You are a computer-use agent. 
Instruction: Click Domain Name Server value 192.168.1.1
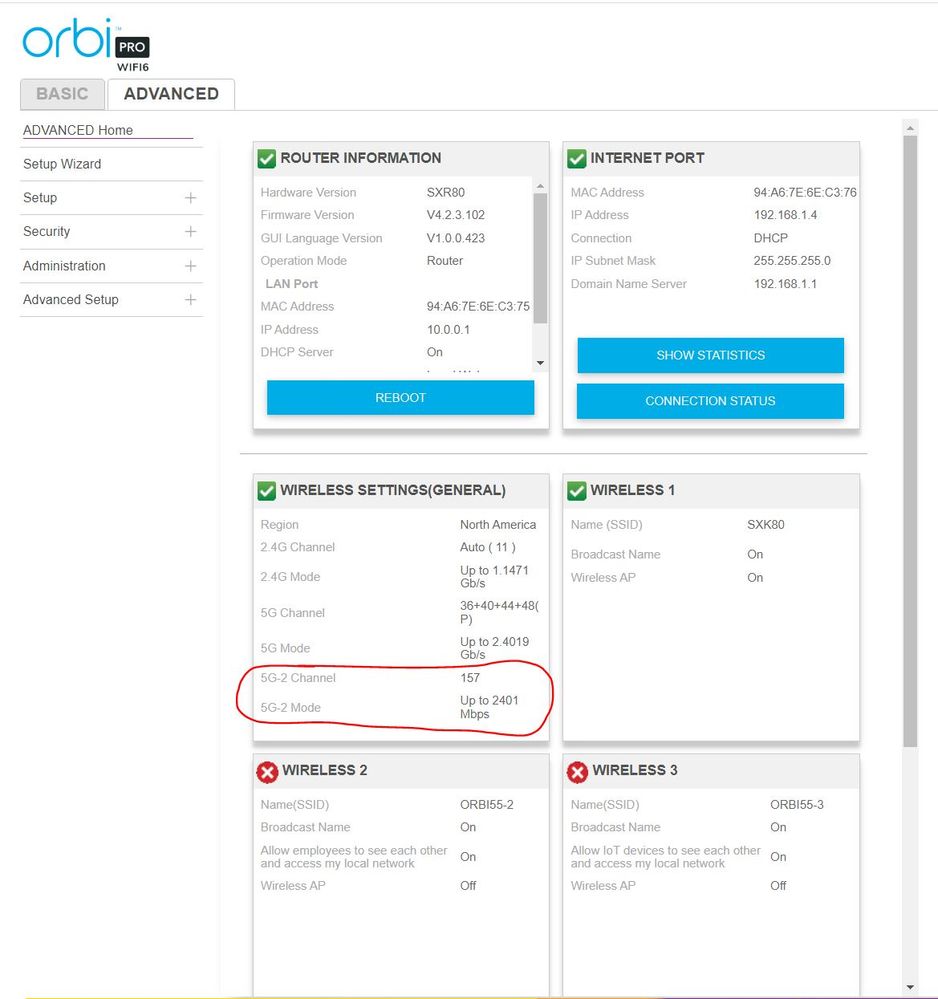[x=785, y=284]
